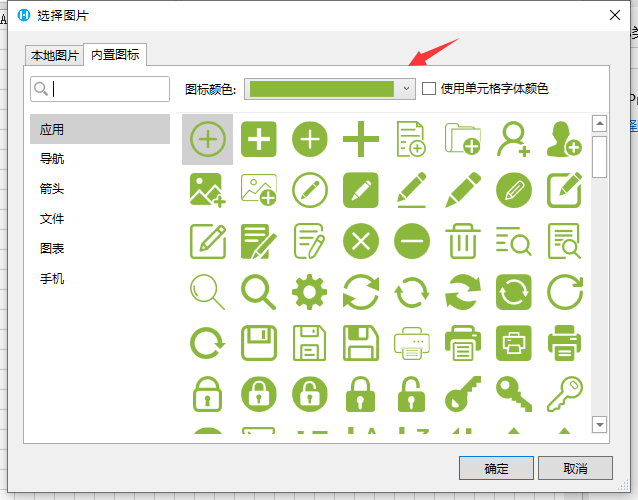Viewport: 638px width, 500px height.
Task: Select the plain plus sign icon
Action: [x=361, y=139]
